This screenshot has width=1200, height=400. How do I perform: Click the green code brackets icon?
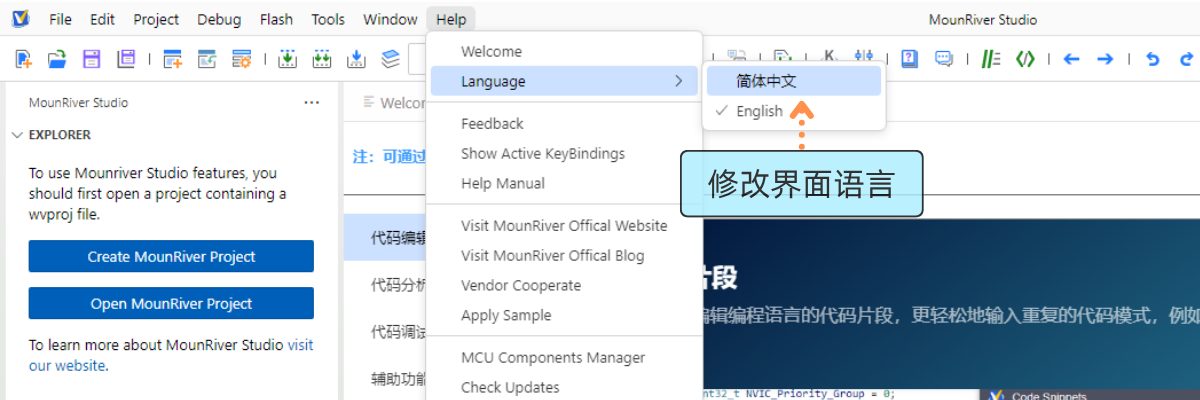pos(1025,59)
